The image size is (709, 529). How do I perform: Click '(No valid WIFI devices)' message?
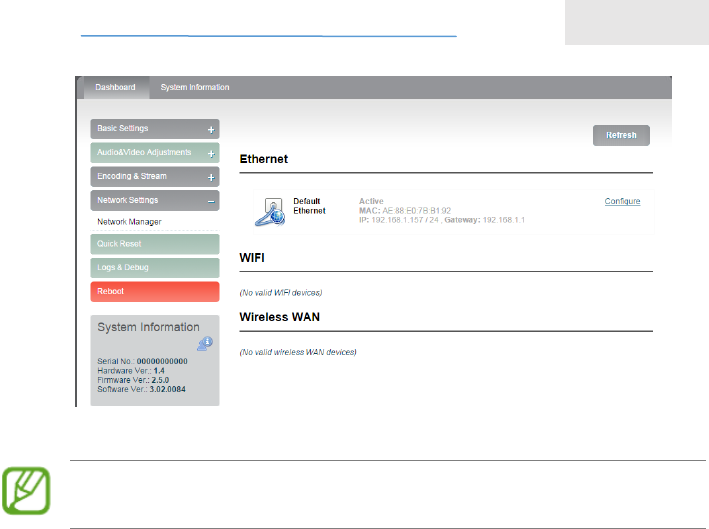coord(281,293)
